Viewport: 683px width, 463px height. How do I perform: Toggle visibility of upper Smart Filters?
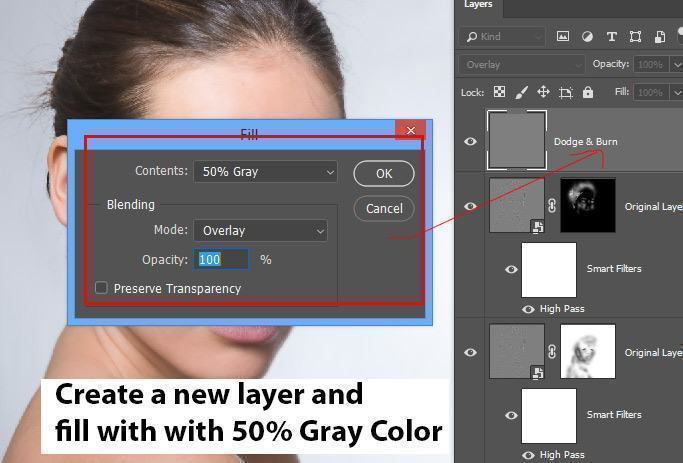tap(511, 269)
